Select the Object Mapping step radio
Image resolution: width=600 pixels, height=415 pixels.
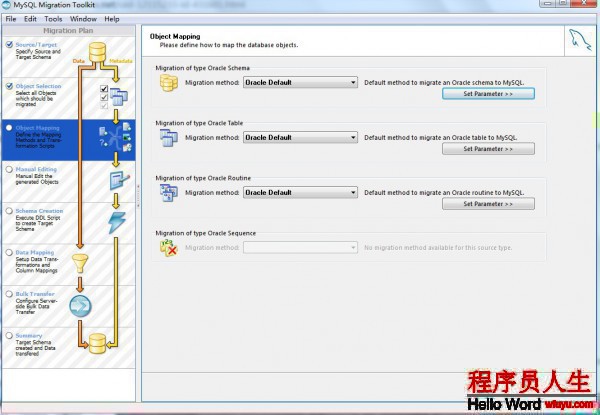(x=9, y=128)
